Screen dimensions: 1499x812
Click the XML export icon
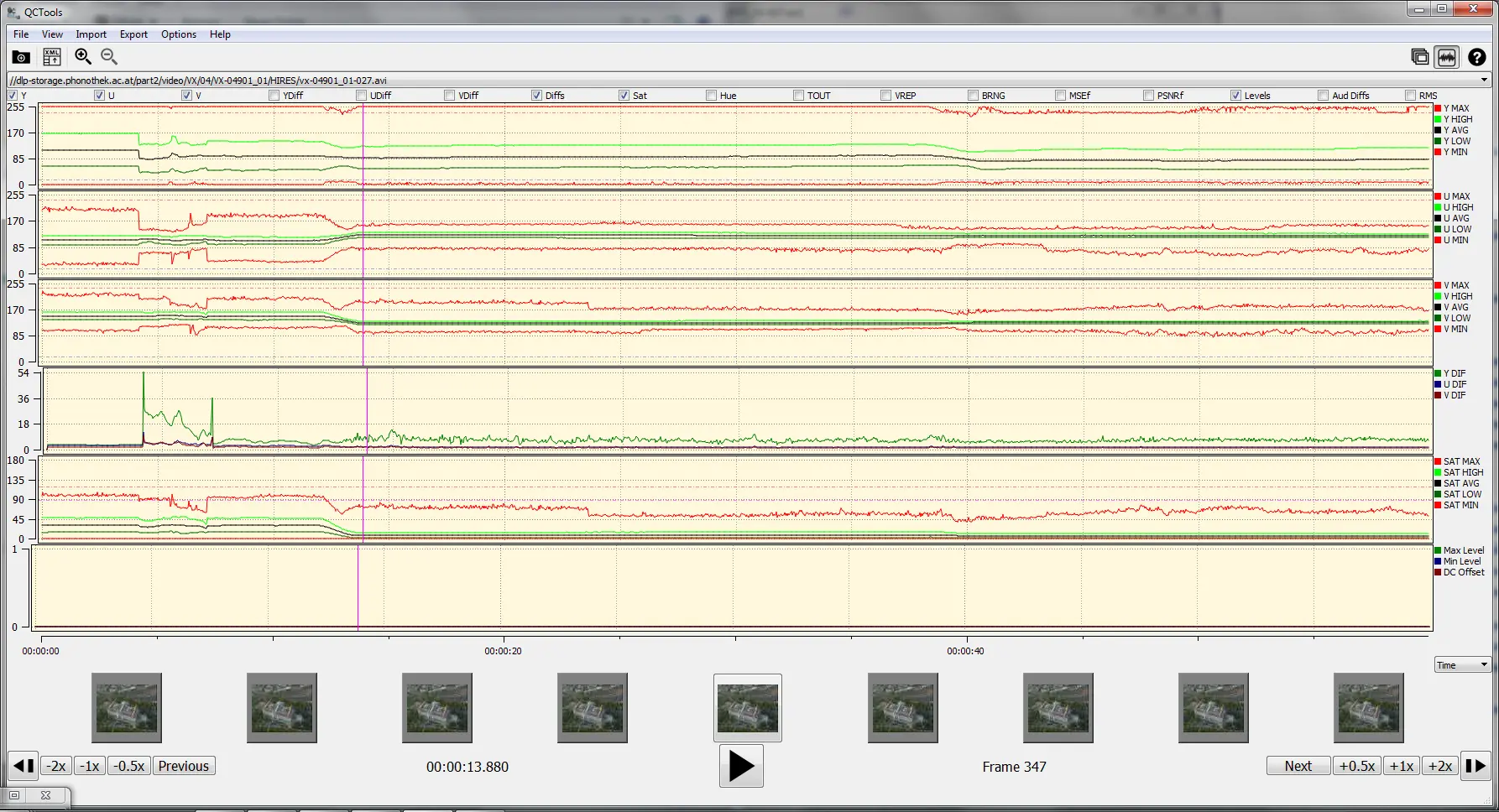[51, 57]
